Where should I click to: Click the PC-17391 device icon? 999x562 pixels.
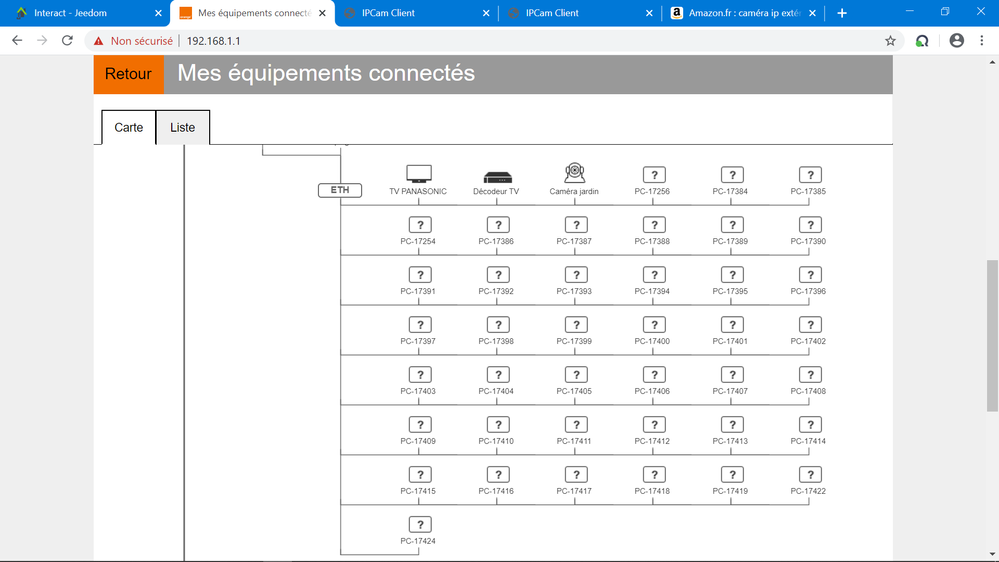click(x=420, y=275)
